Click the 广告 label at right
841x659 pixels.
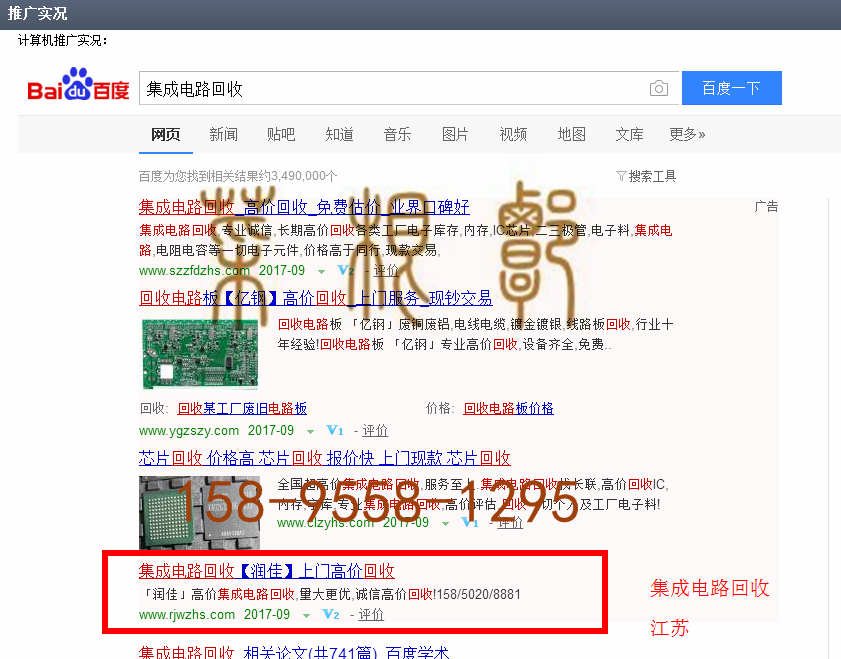tap(766, 206)
